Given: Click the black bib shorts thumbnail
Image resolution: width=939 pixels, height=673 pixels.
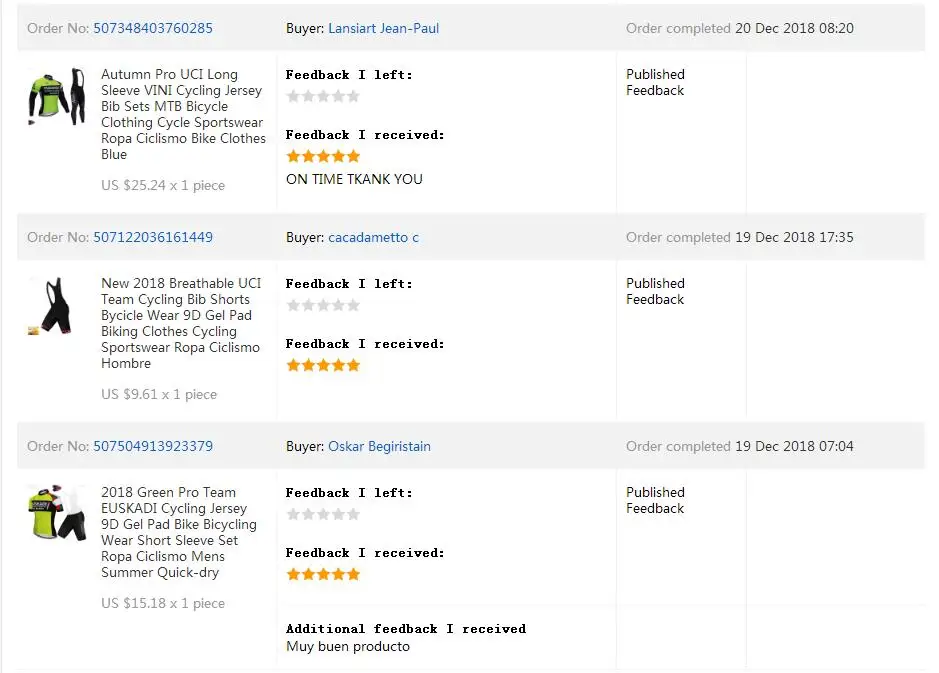Looking at the screenshot, I should point(54,305).
